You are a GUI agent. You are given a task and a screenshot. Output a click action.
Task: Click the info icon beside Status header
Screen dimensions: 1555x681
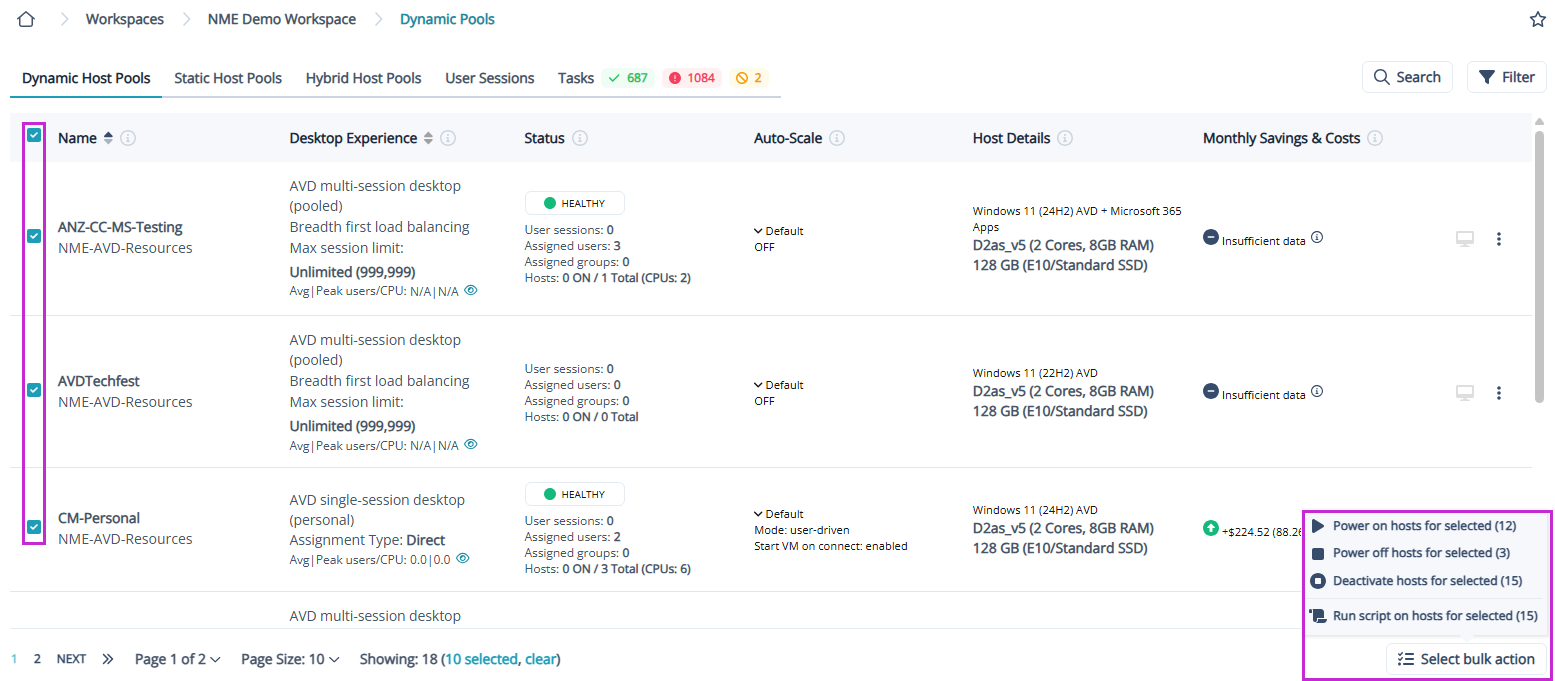click(579, 138)
